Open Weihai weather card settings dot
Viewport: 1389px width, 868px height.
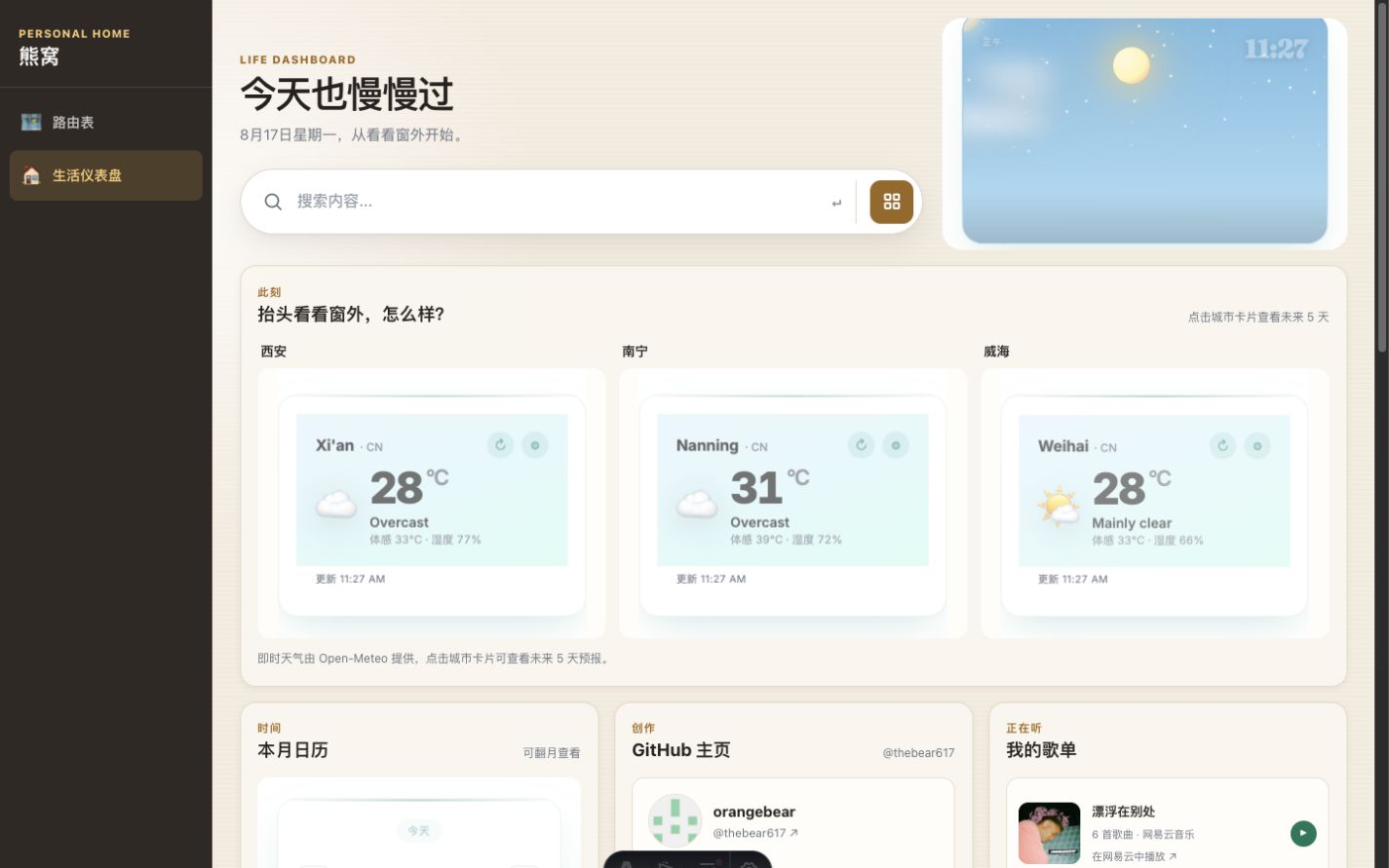click(x=1257, y=445)
